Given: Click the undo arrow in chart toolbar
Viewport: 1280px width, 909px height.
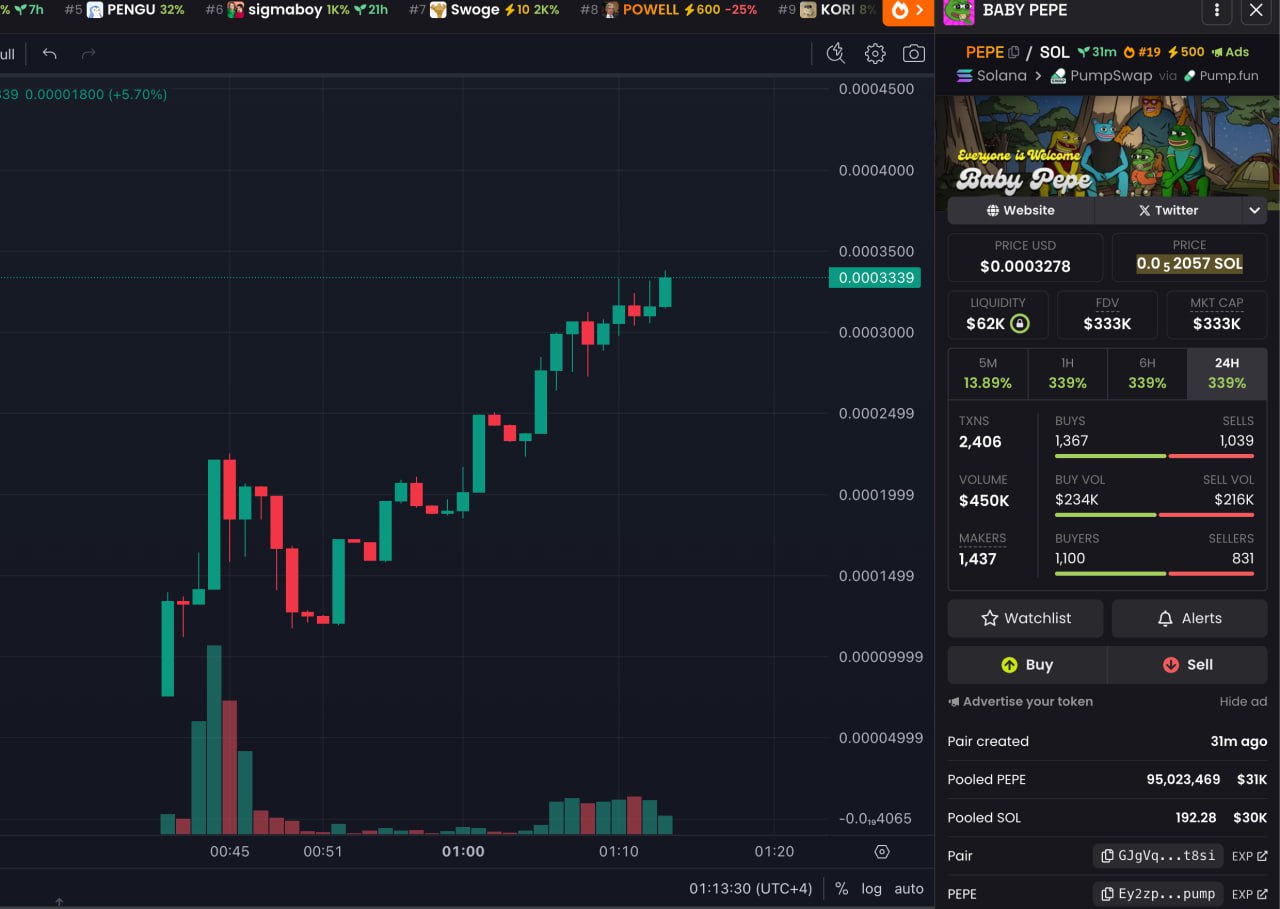Looking at the screenshot, I should pyautogui.click(x=49, y=54).
